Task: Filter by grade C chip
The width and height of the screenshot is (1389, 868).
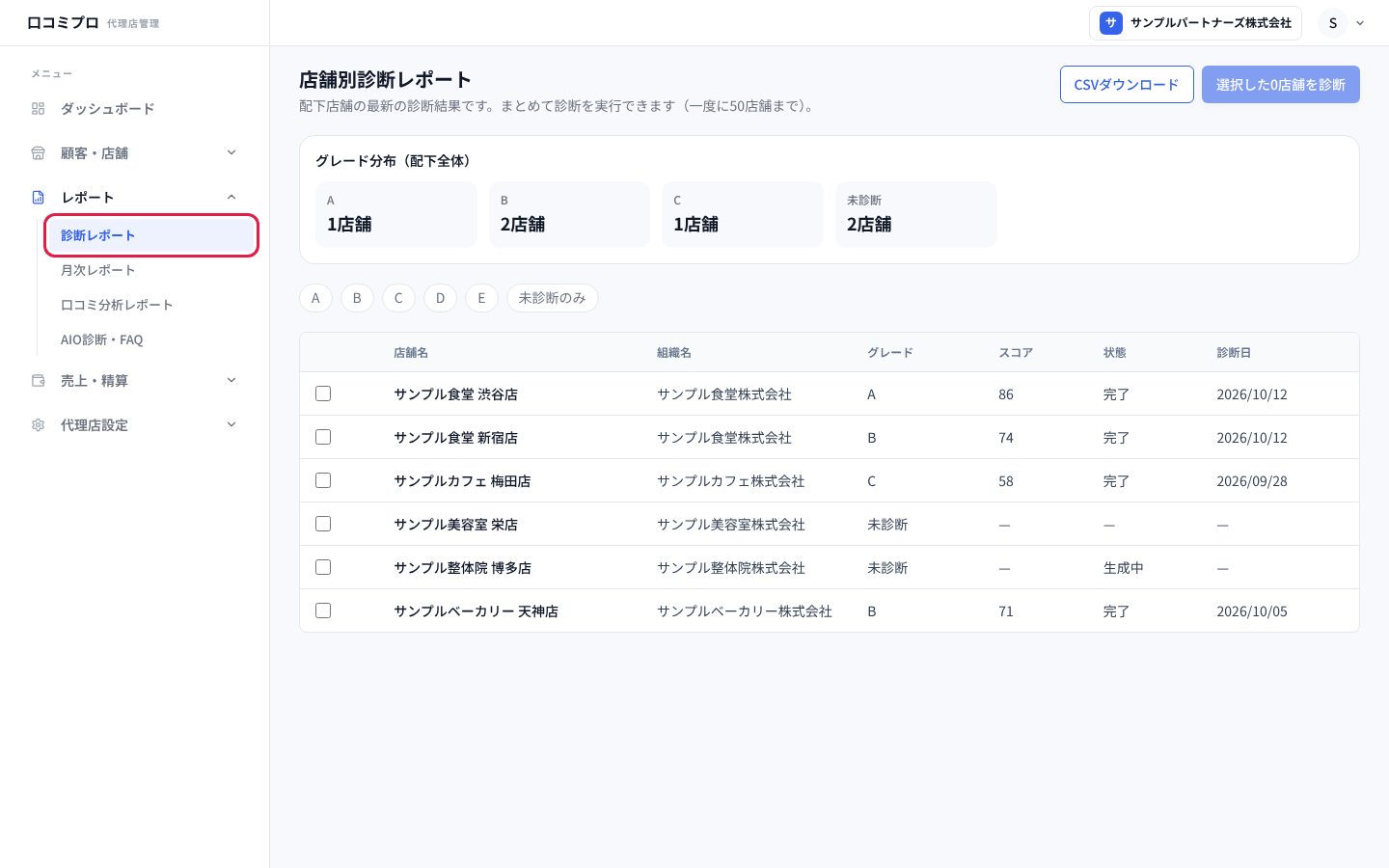Action: click(398, 298)
